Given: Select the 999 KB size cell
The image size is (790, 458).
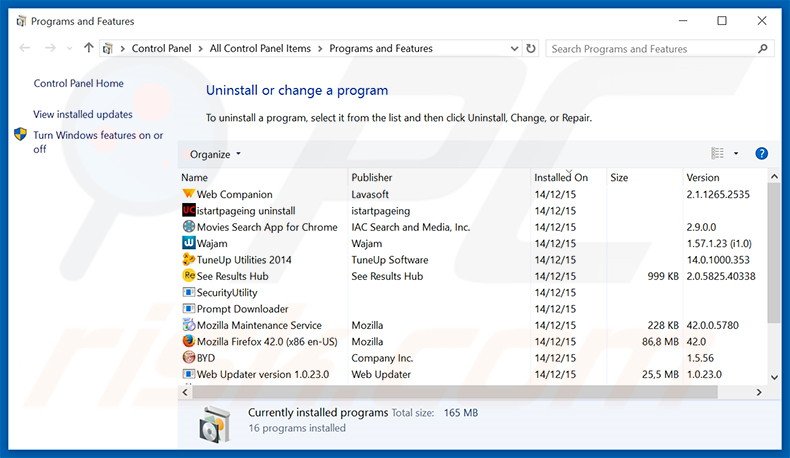Looking at the screenshot, I should click(x=663, y=276).
